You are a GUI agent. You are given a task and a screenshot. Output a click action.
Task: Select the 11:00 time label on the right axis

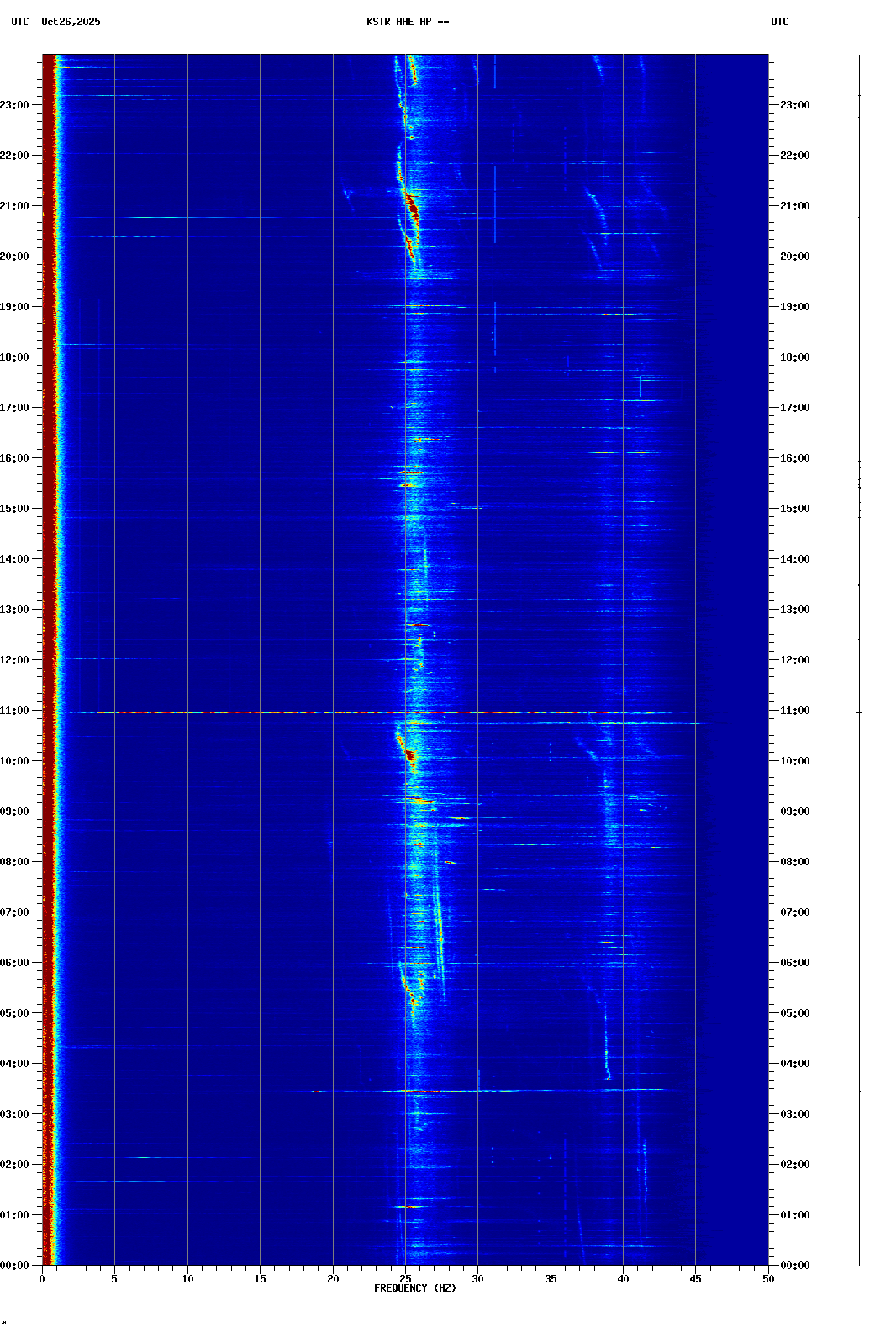794,711
